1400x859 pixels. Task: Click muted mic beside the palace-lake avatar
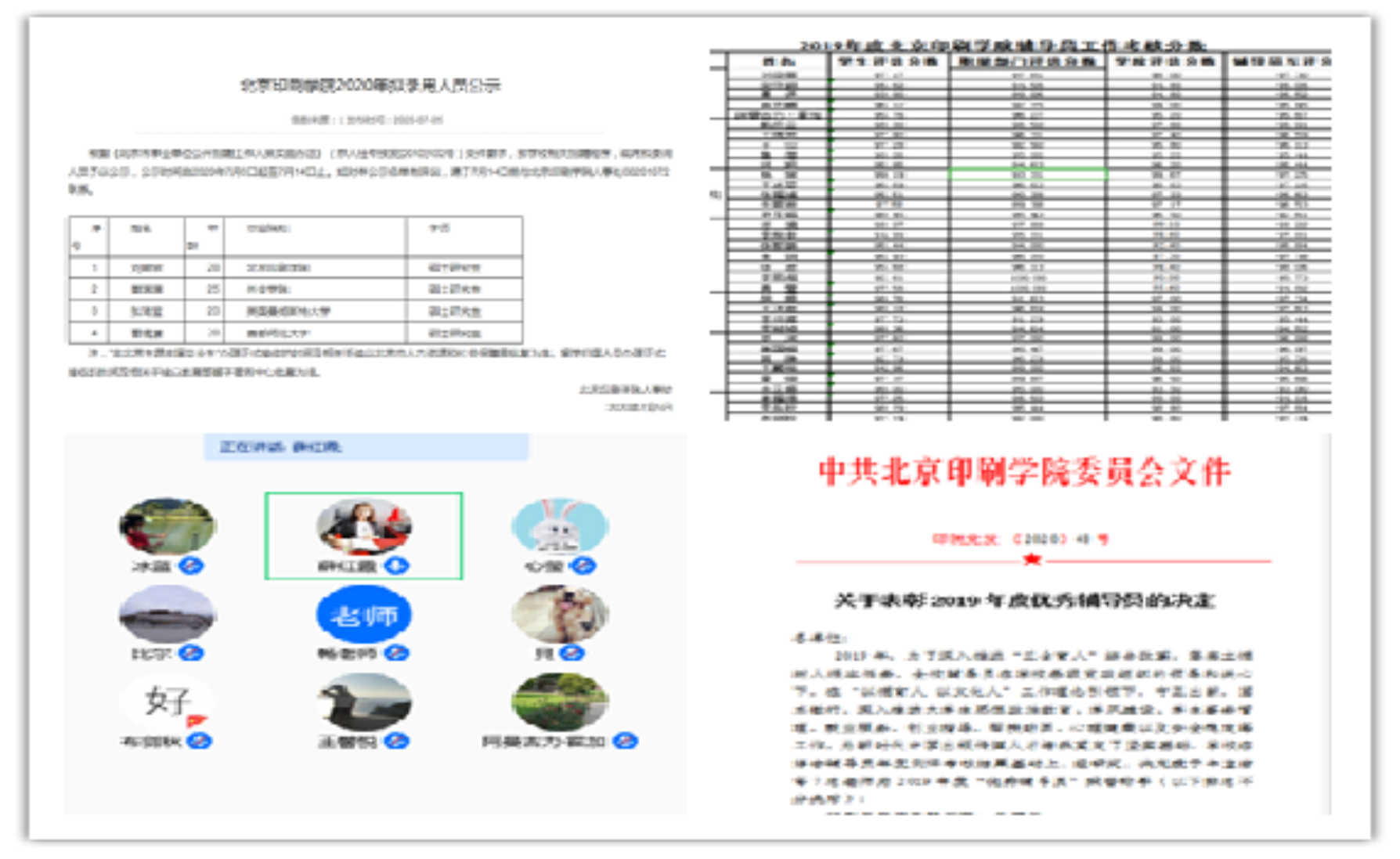[x=191, y=653]
